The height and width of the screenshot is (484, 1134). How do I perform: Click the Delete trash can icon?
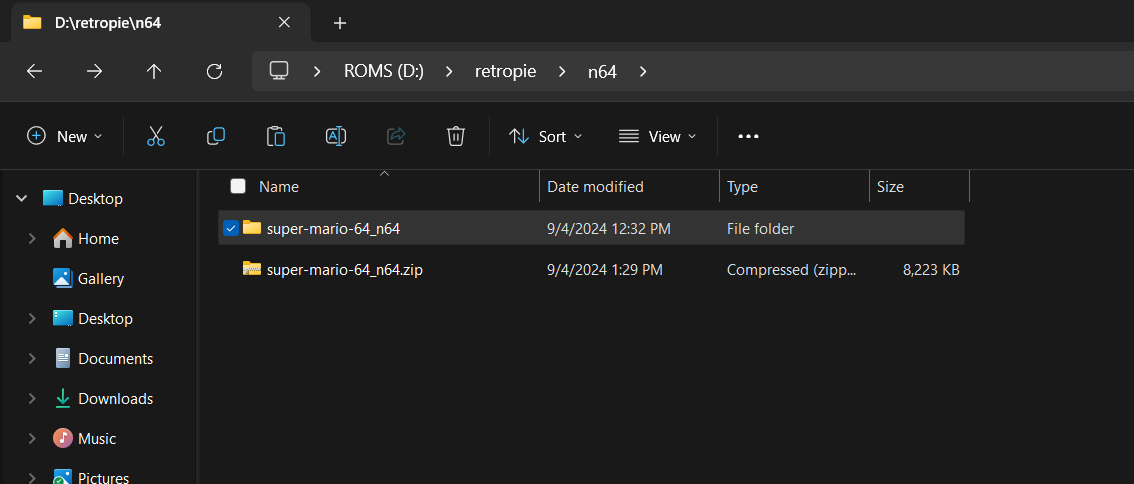pos(456,136)
